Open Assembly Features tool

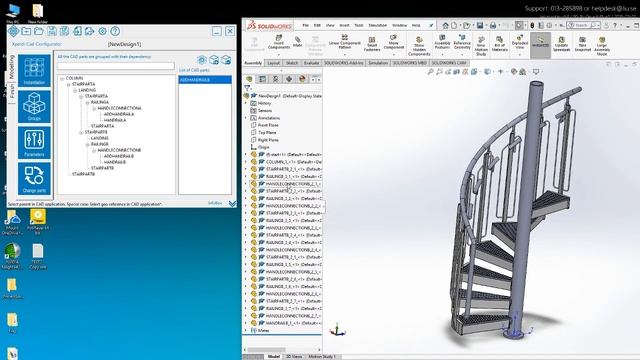(442, 42)
